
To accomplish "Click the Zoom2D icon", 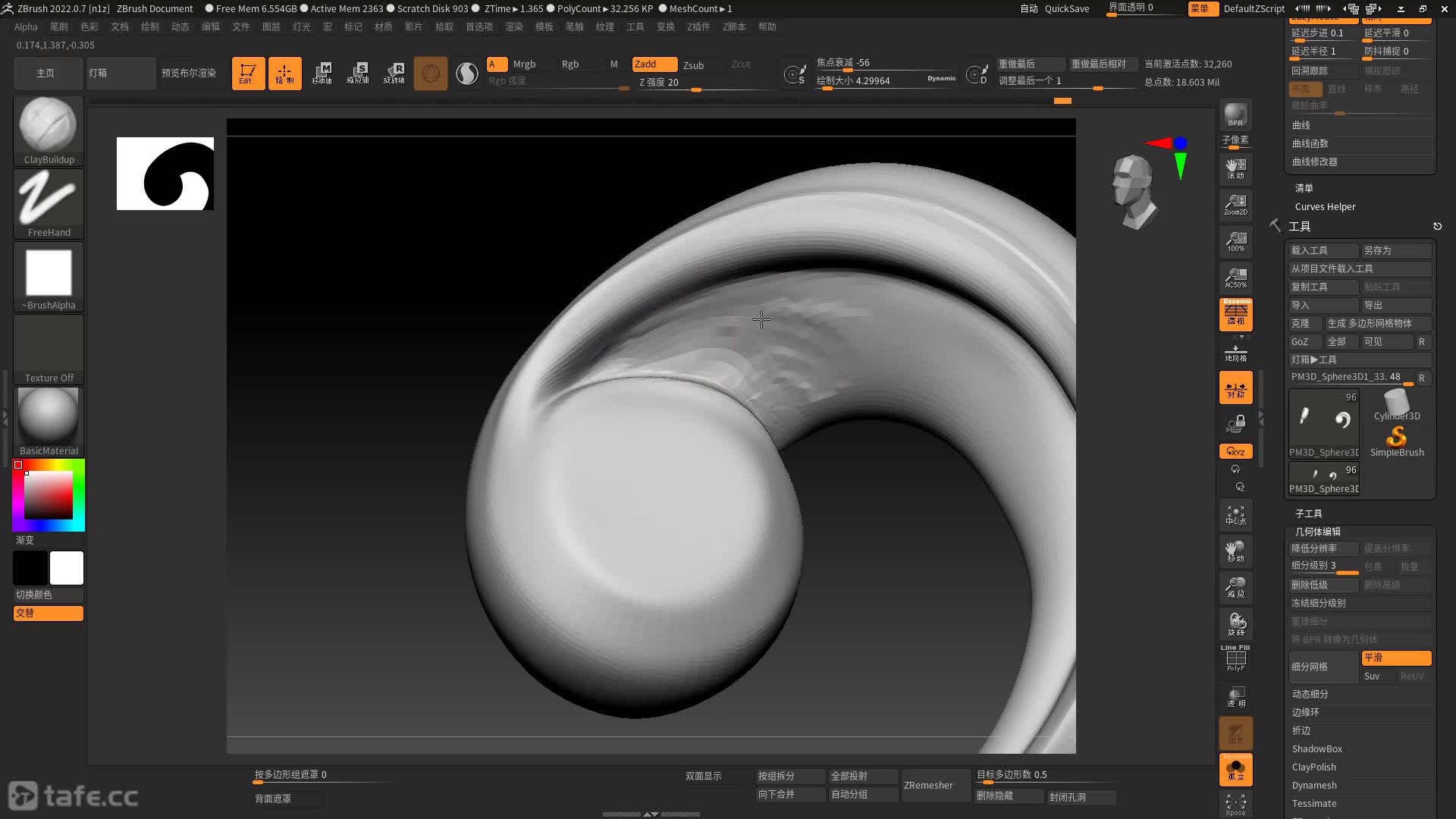I will point(1235,204).
